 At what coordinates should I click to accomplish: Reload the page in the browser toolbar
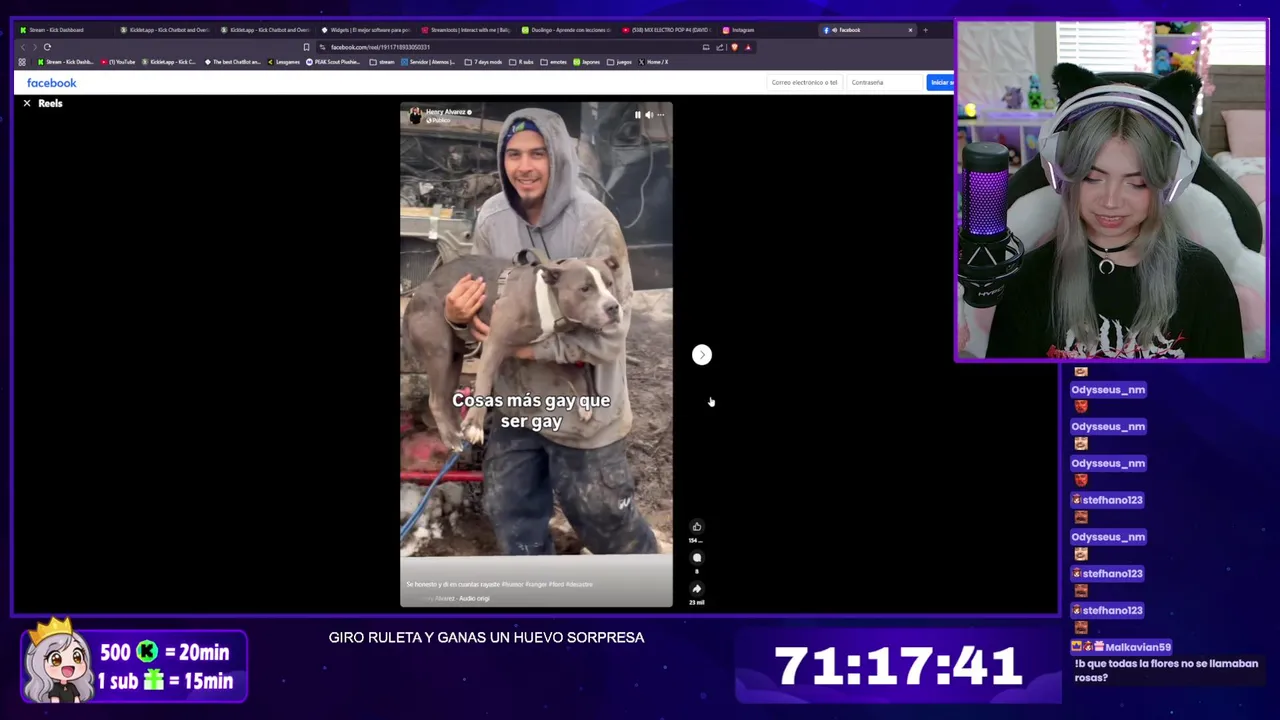[x=47, y=47]
